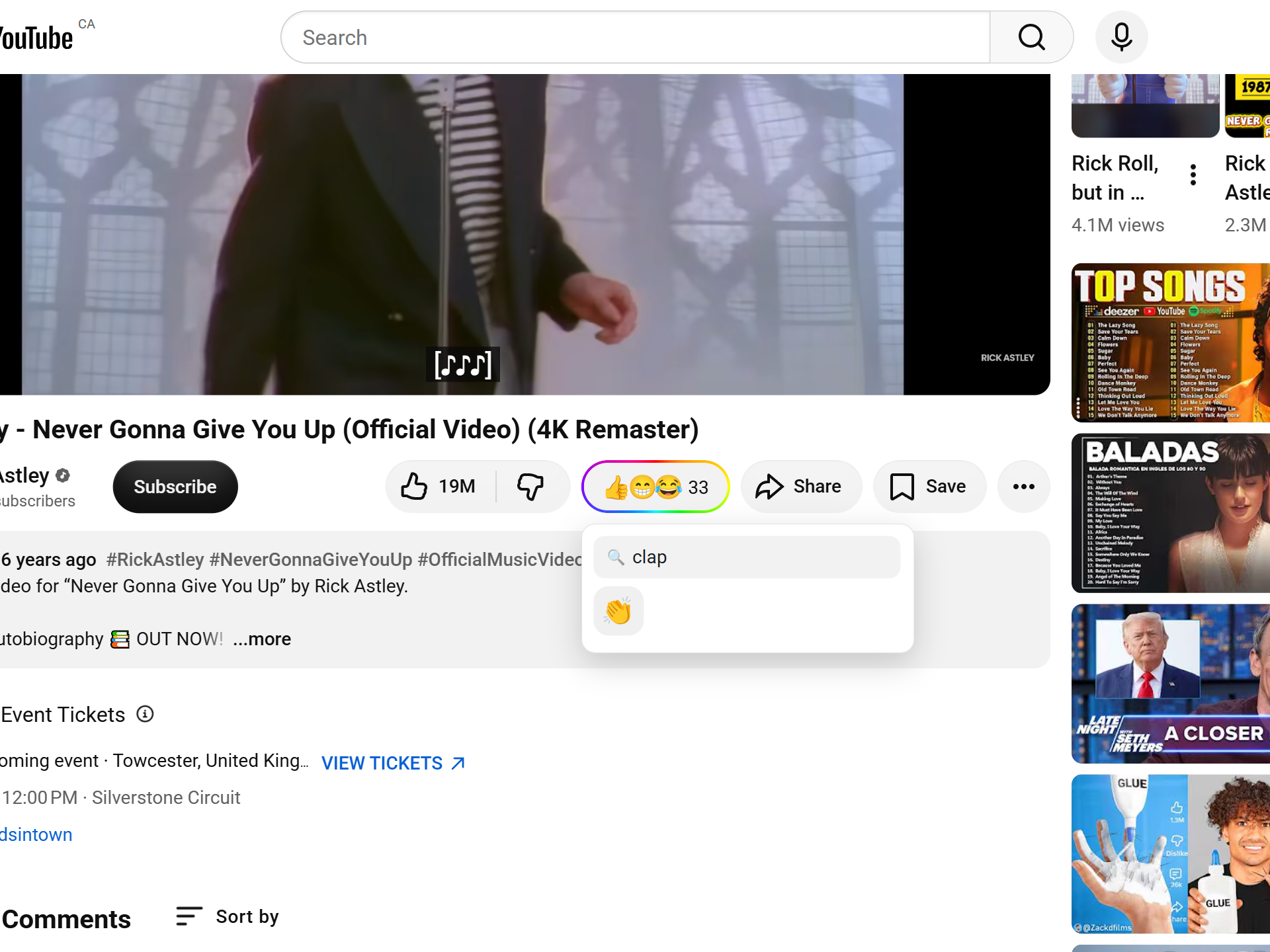Click the books emoji in description
The width and height of the screenshot is (1270, 952).
pos(120,639)
